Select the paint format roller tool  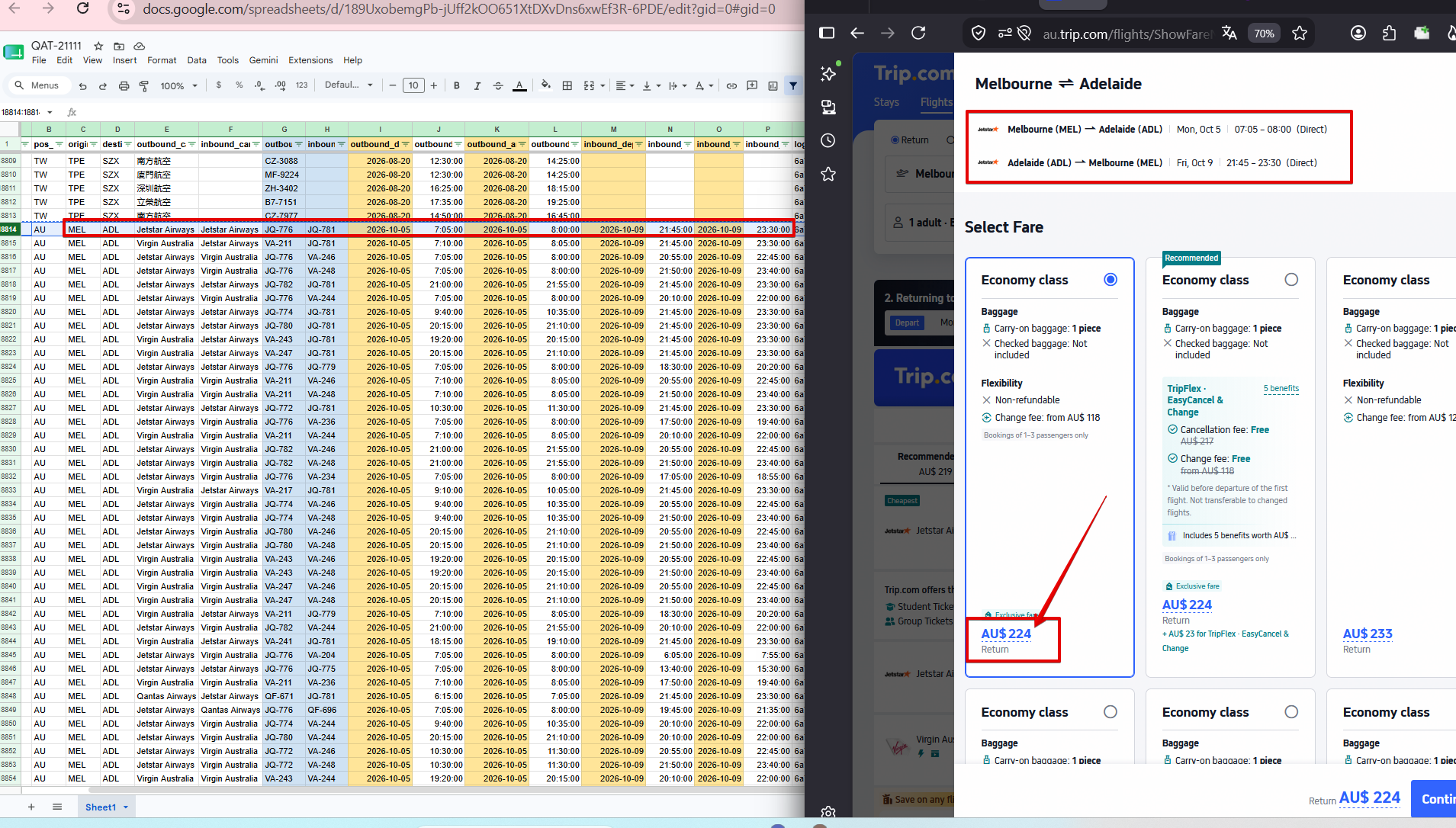coord(144,86)
